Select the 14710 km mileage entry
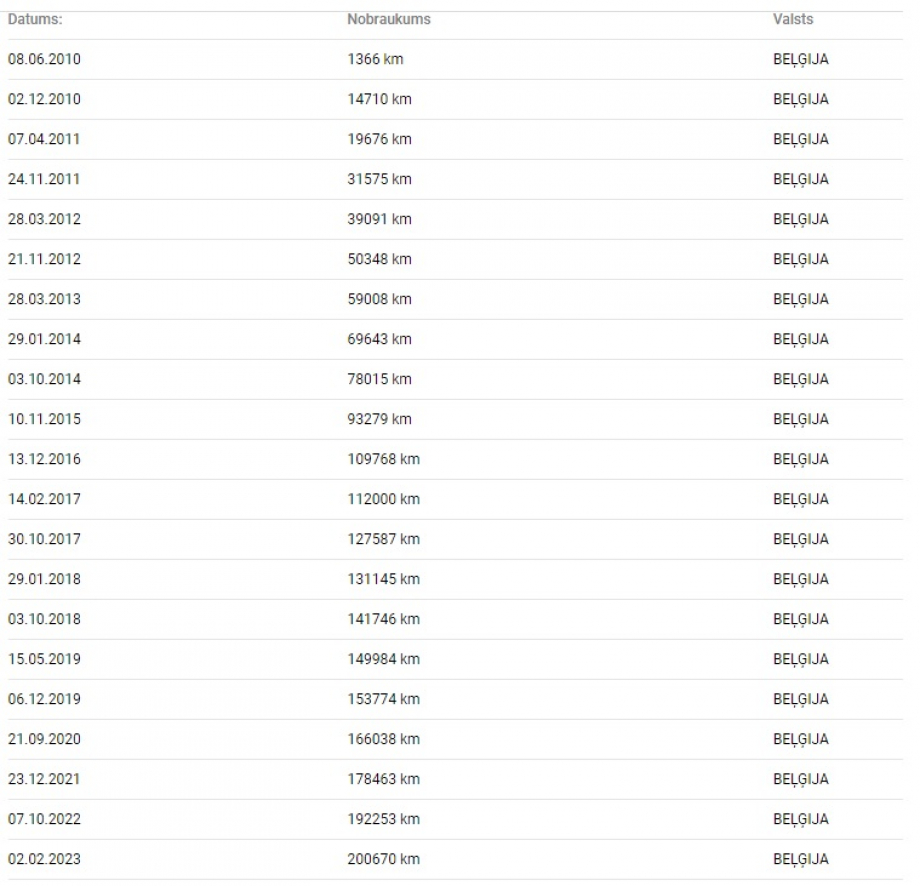Image resolution: width=920 pixels, height=886 pixels. pos(379,99)
